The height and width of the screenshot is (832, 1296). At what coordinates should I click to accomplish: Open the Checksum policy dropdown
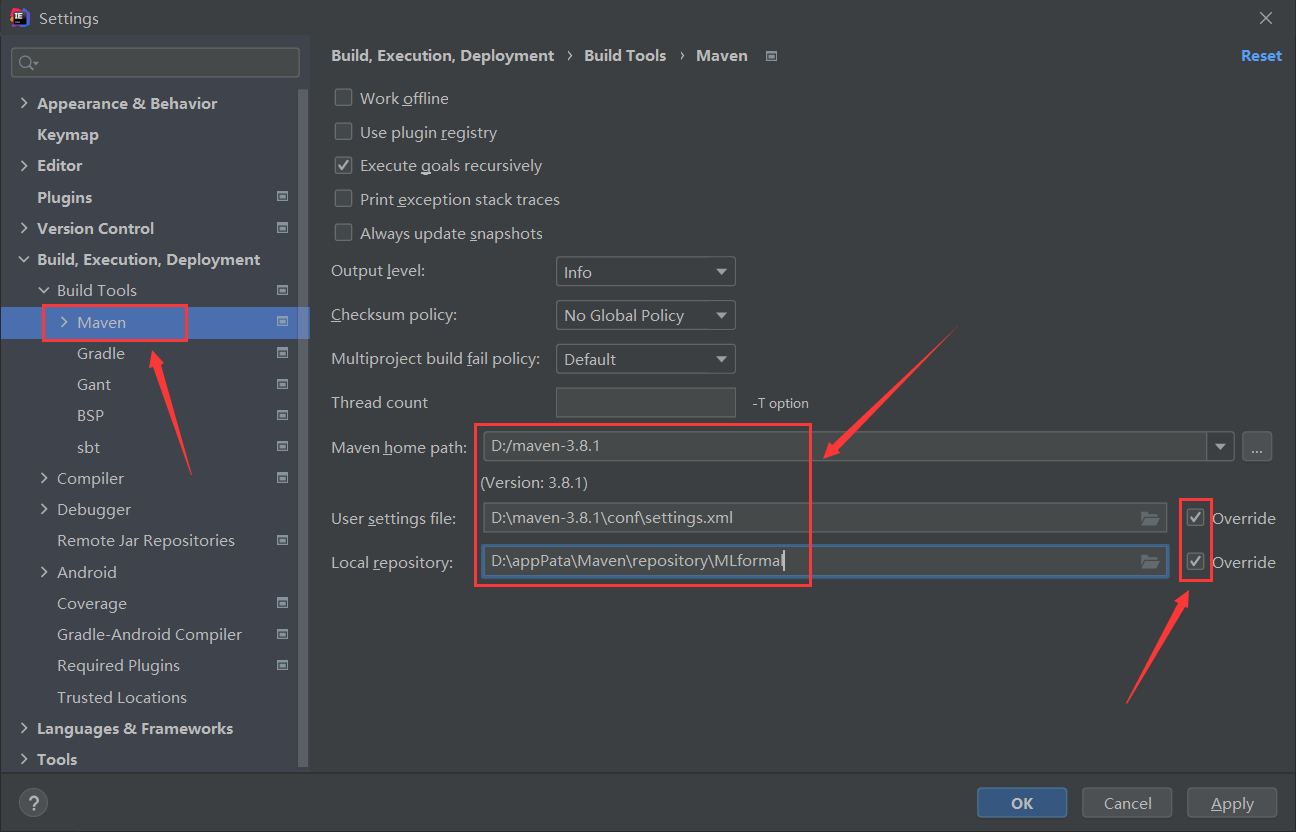tap(646, 315)
